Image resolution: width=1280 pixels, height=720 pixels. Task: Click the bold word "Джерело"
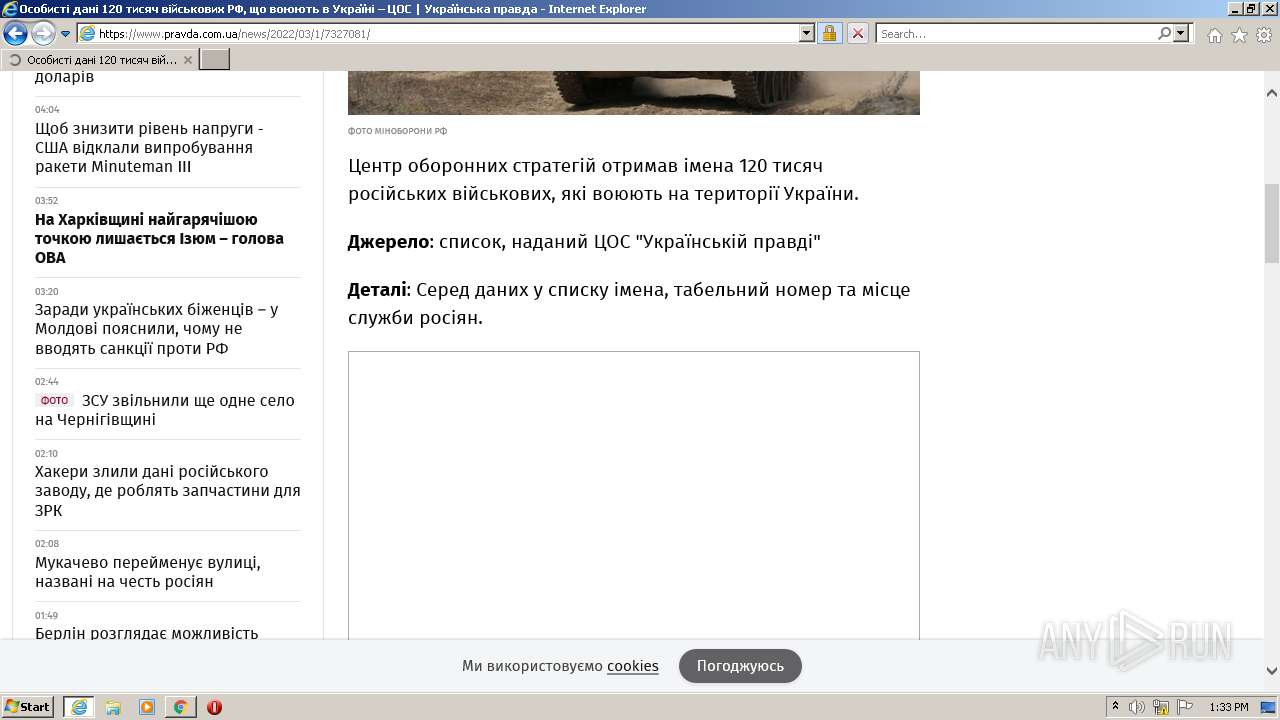[388, 242]
